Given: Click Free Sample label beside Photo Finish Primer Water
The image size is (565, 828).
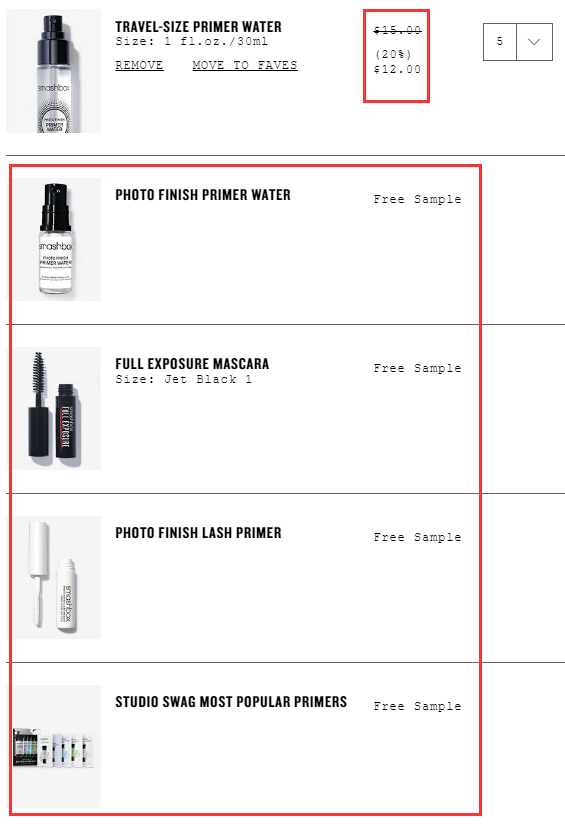Looking at the screenshot, I should (417, 199).
